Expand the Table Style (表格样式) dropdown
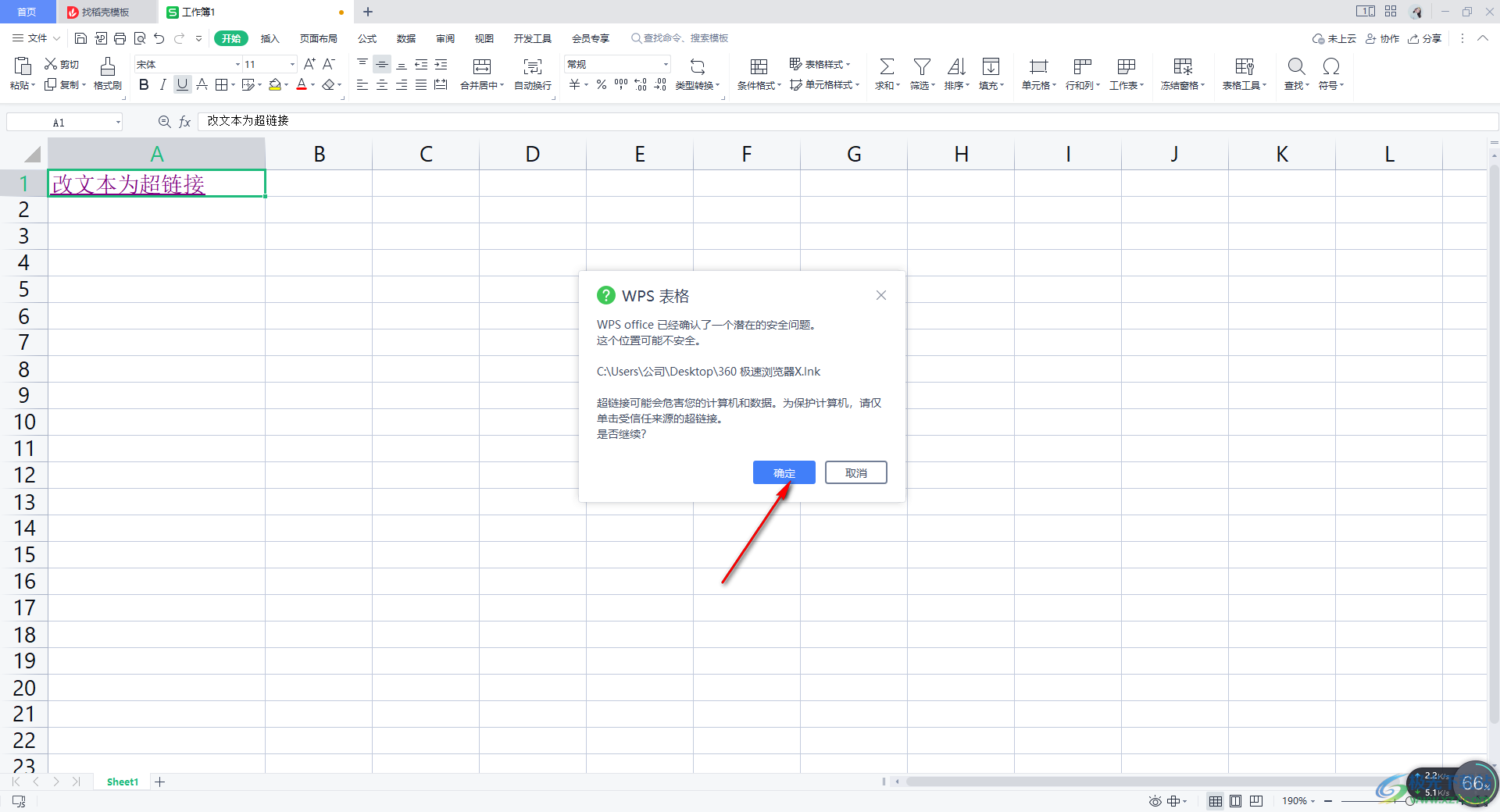This screenshot has width=1500, height=812. (848, 64)
